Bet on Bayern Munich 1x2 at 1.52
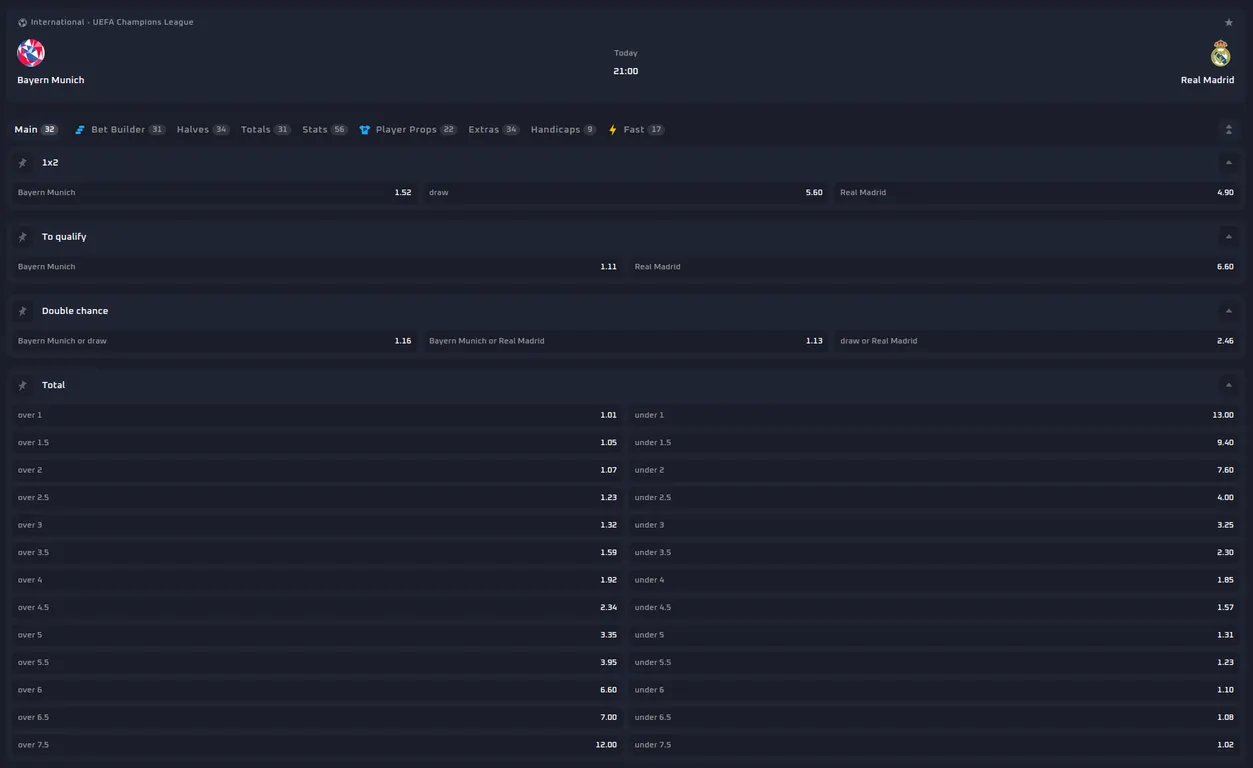1253x768 pixels. 214,193
